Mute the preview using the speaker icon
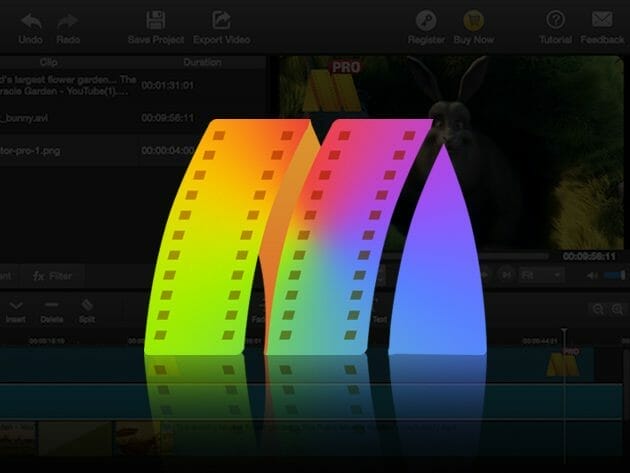 tap(593, 275)
